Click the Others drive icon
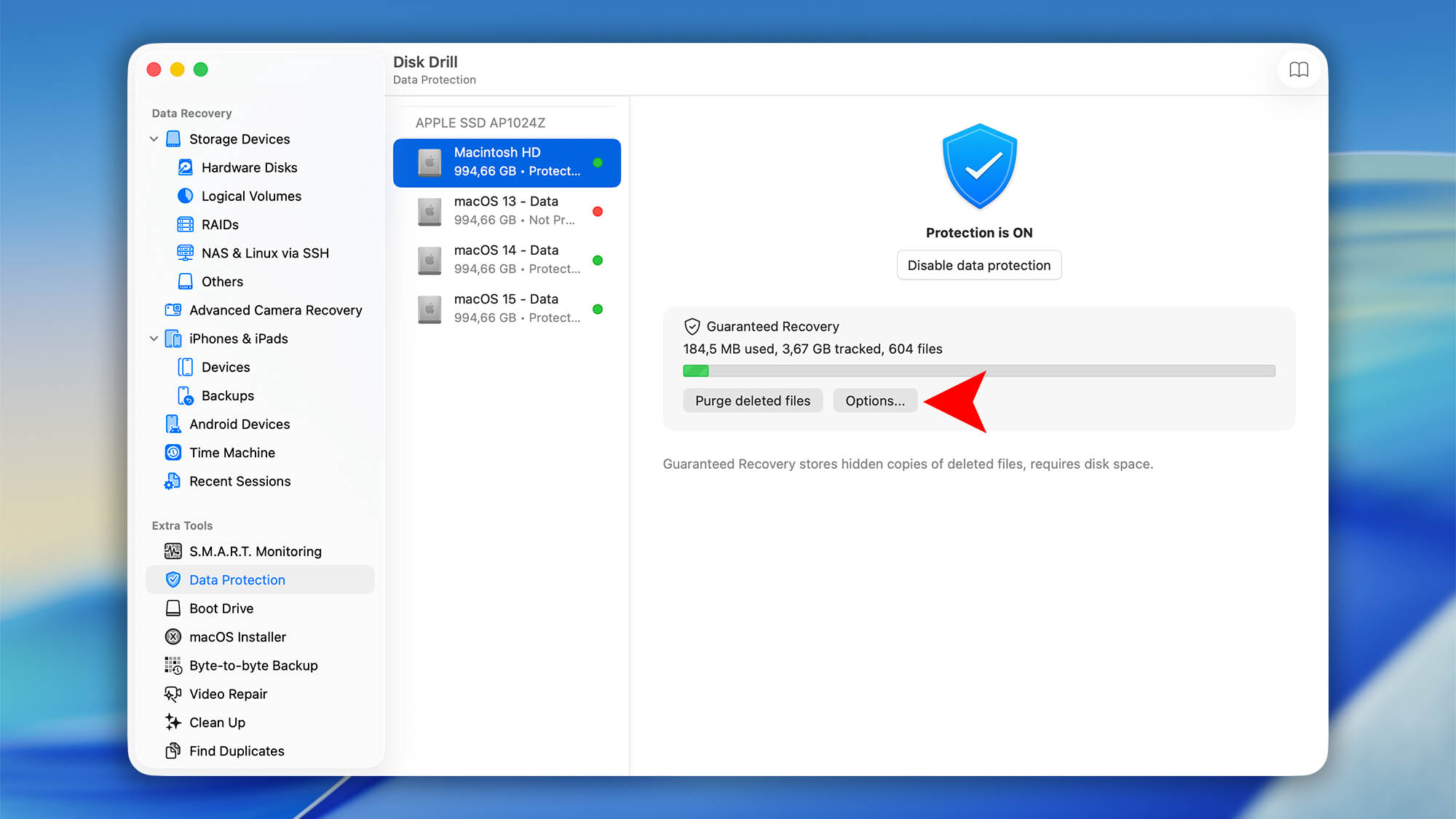This screenshot has height=819, width=1456. [x=186, y=281]
